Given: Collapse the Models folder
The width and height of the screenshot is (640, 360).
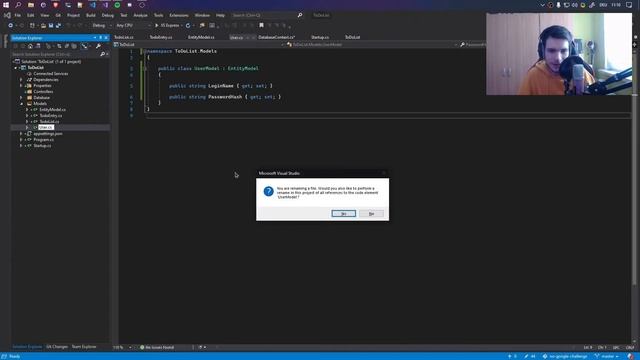Looking at the screenshot, I should (21, 104).
